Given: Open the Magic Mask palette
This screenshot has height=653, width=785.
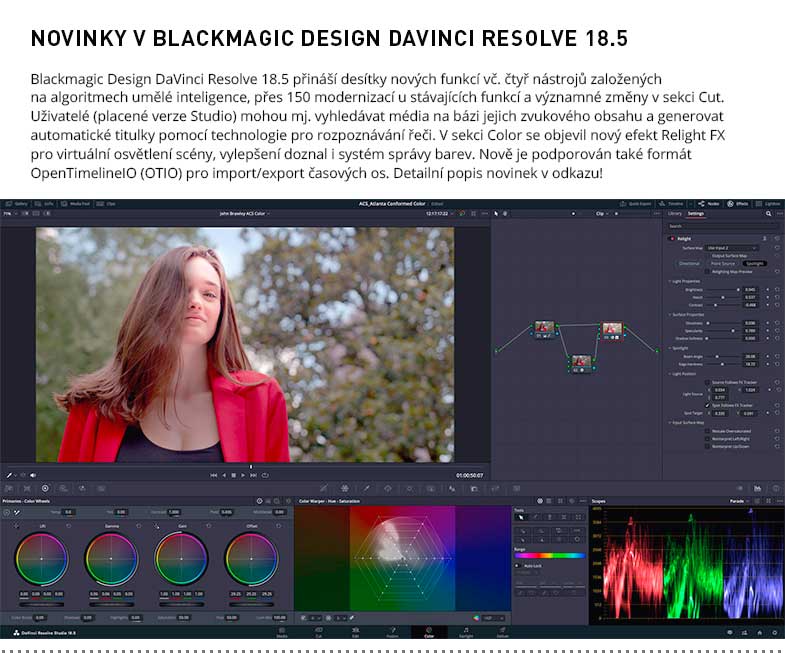Looking at the screenshot, I should 431,488.
